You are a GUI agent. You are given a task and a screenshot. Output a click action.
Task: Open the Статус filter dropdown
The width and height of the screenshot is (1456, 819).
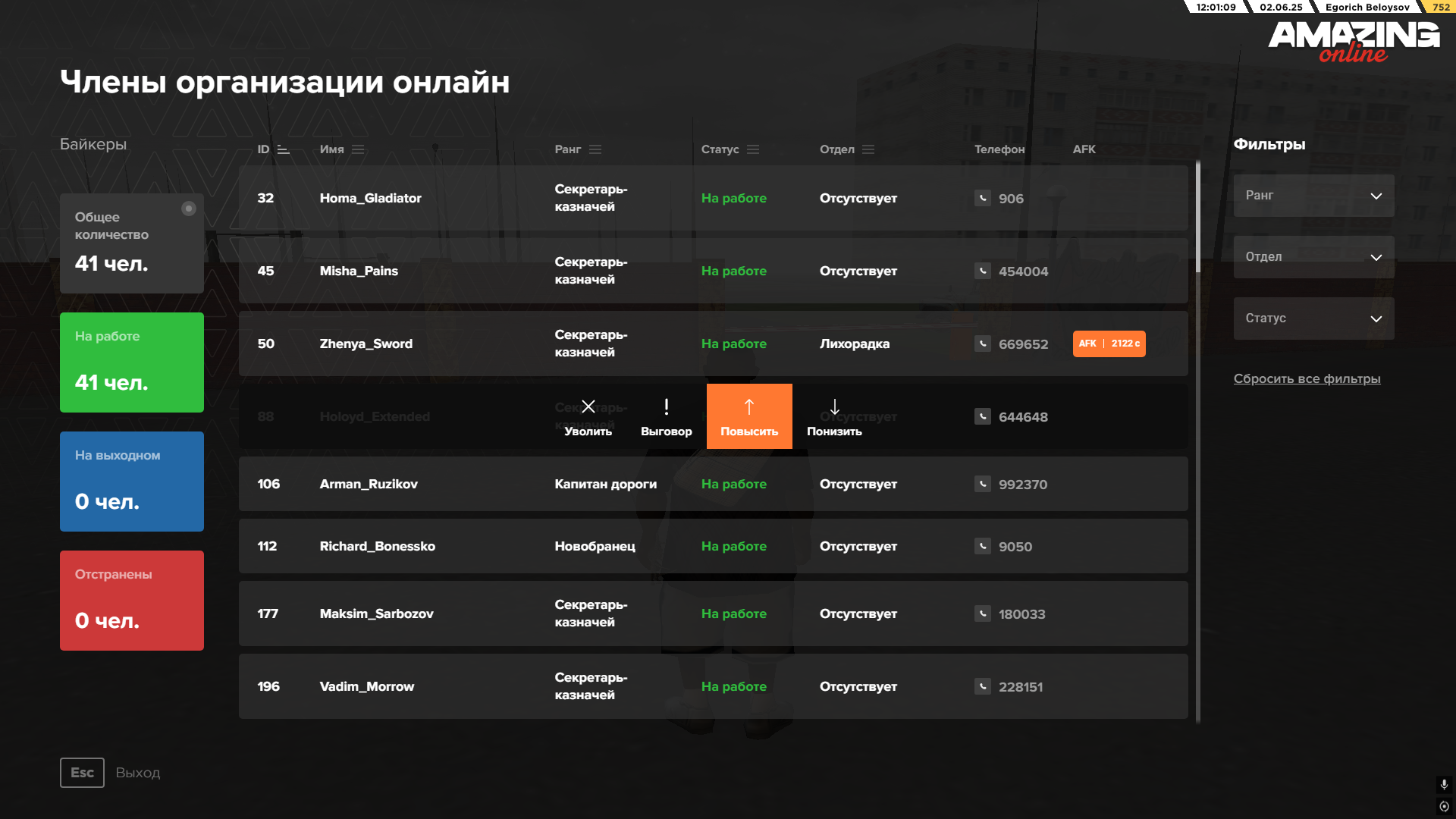click(1313, 318)
